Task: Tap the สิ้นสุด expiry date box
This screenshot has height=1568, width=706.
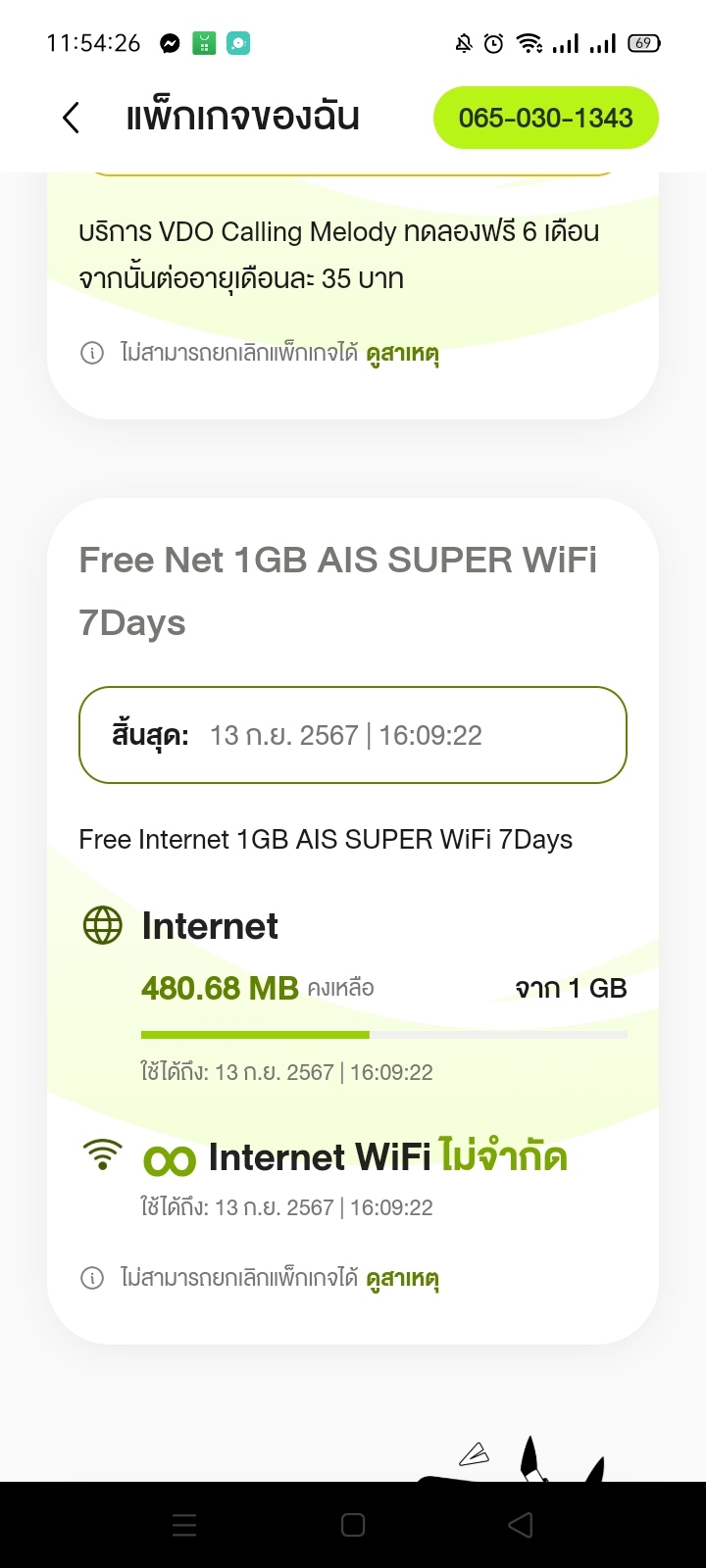Action: point(352,735)
